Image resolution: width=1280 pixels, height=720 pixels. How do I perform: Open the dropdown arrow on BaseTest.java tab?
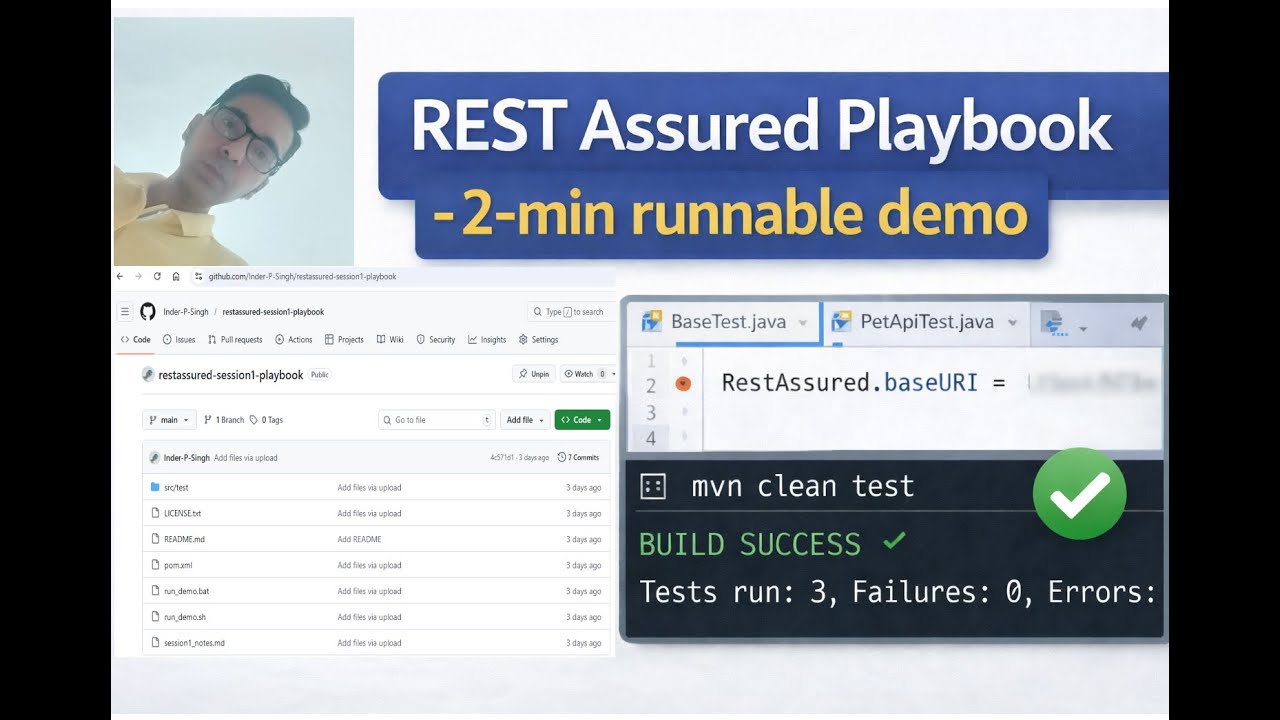[x=803, y=323]
